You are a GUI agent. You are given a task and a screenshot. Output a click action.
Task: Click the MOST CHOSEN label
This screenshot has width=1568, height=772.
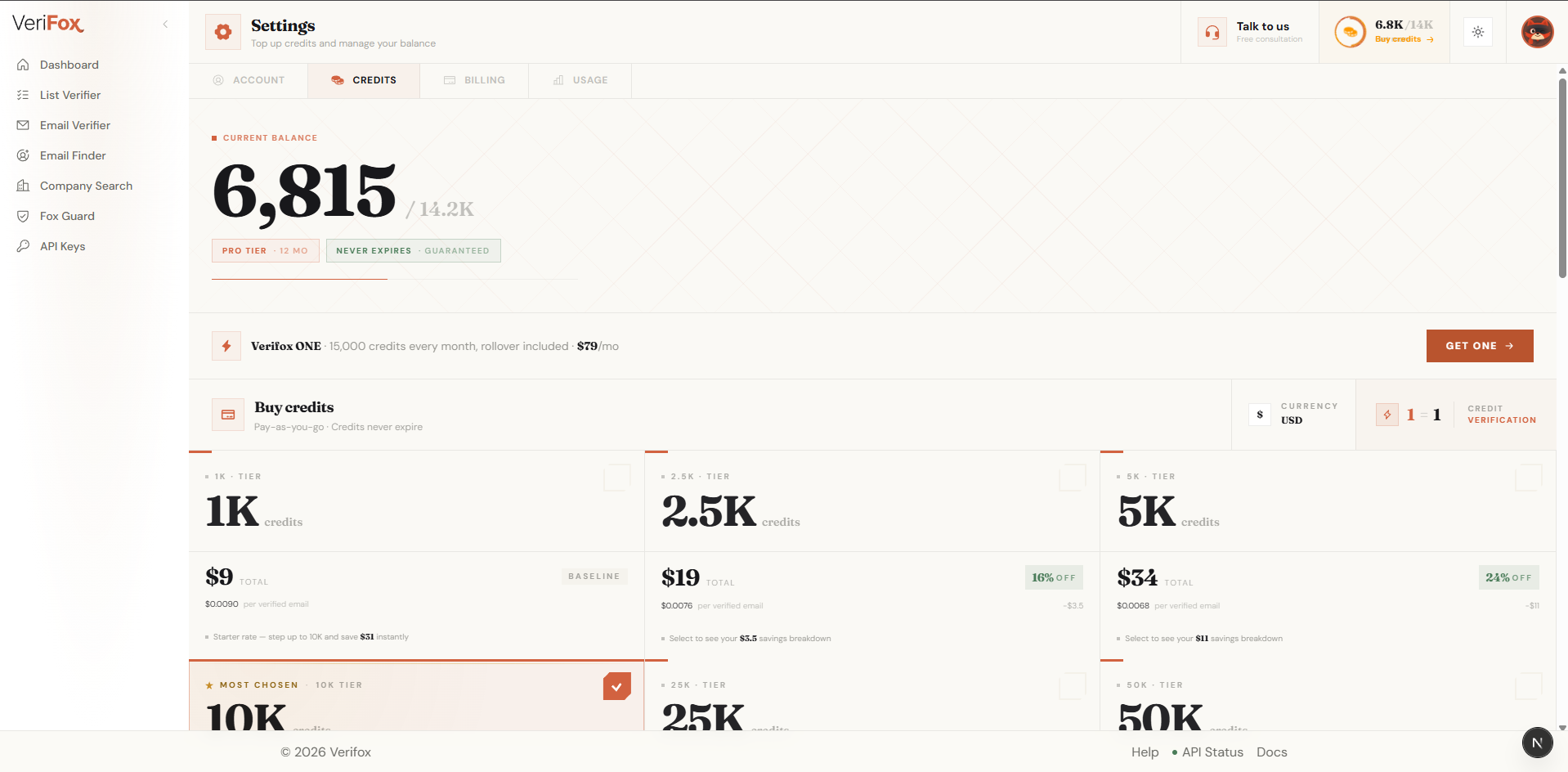[258, 685]
